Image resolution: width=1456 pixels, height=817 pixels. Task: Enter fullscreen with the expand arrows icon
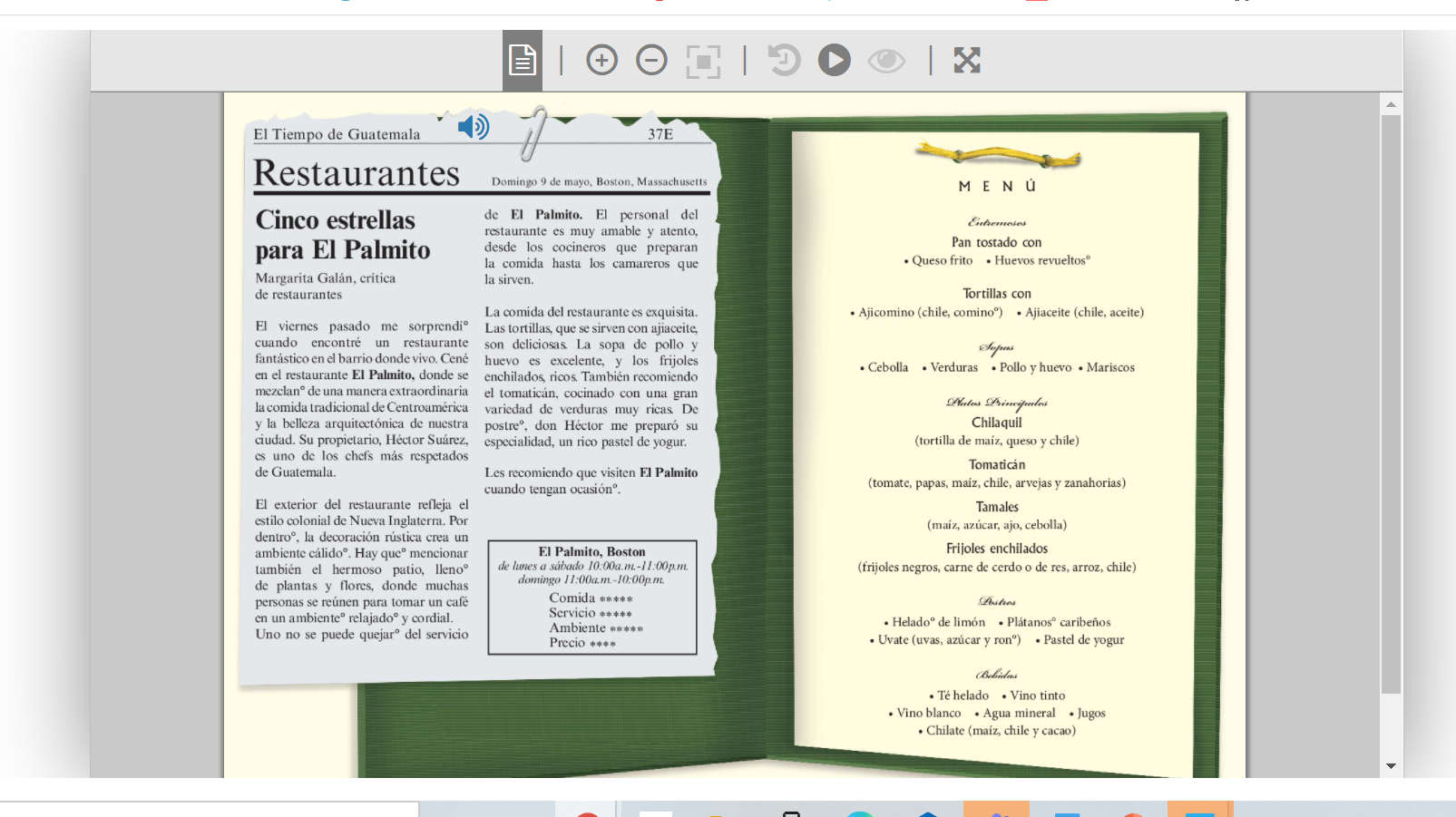pyautogui.click(x=967, y=61)
